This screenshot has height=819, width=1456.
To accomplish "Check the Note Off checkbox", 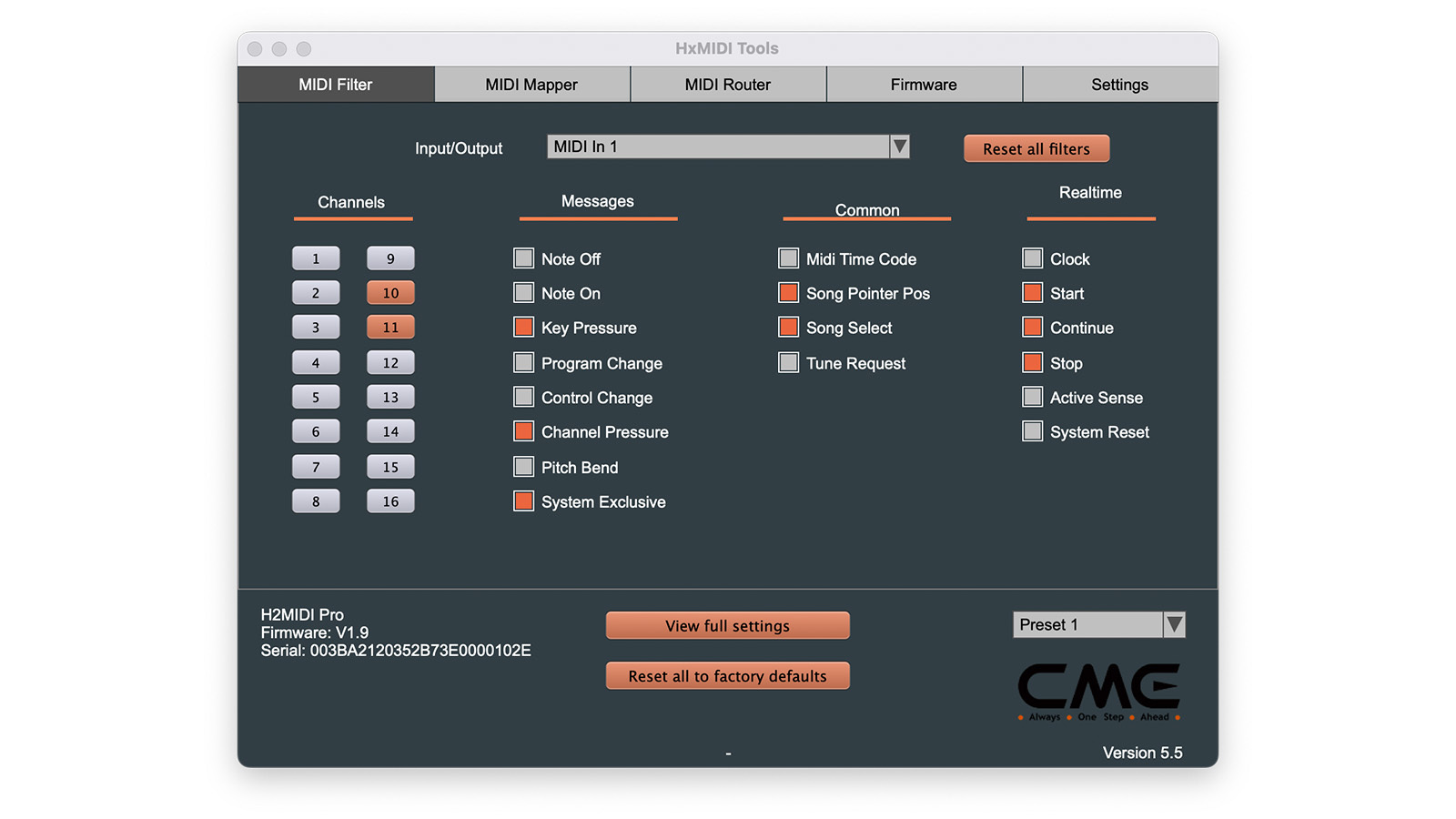I will pos(524,258).
